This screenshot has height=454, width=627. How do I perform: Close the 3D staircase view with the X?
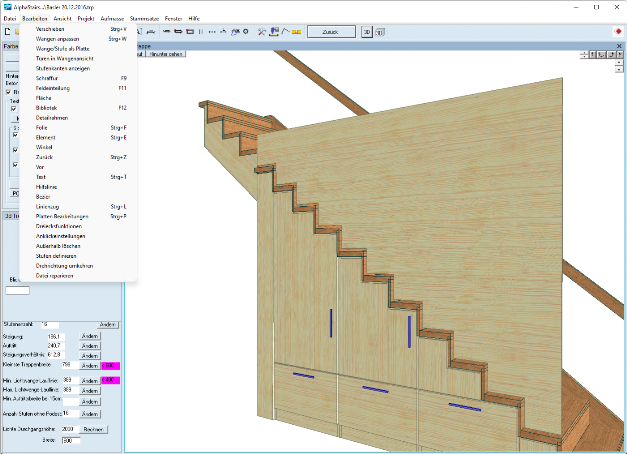619,46
